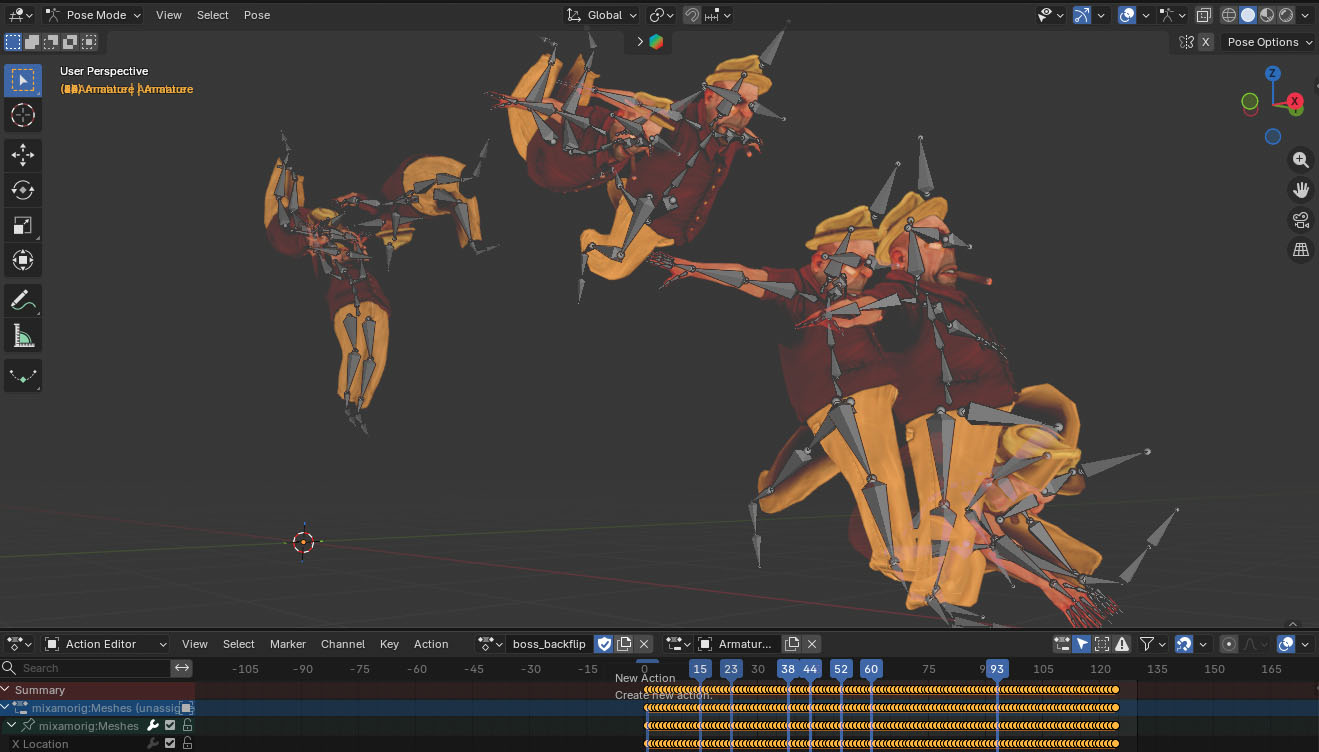Image resolution: width=1319 pixels, height=752 pixels.
Task: Select the Measure tool
Action: (23, 336)
